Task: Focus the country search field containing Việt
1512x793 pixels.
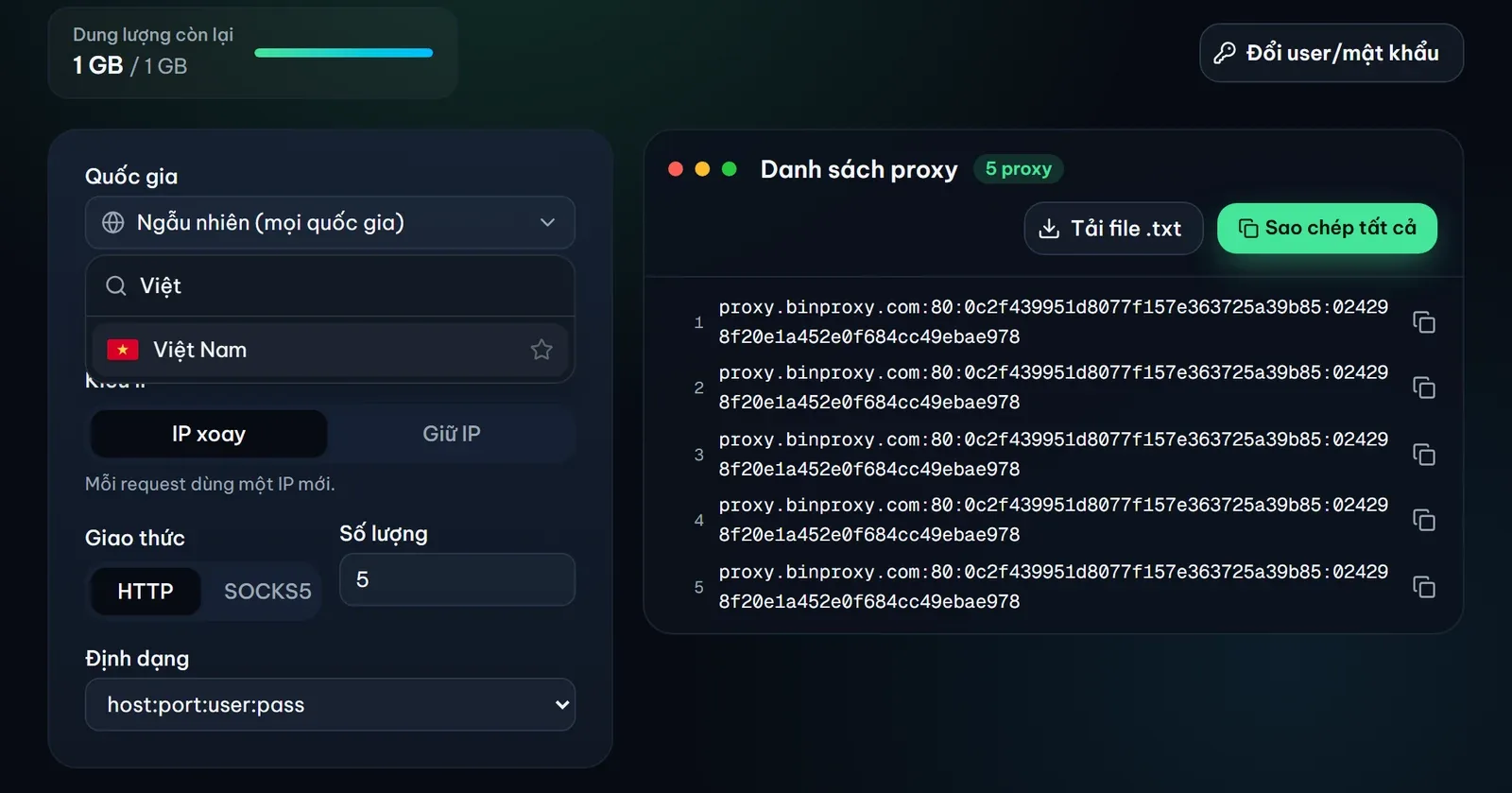Action: pos(330,285)
